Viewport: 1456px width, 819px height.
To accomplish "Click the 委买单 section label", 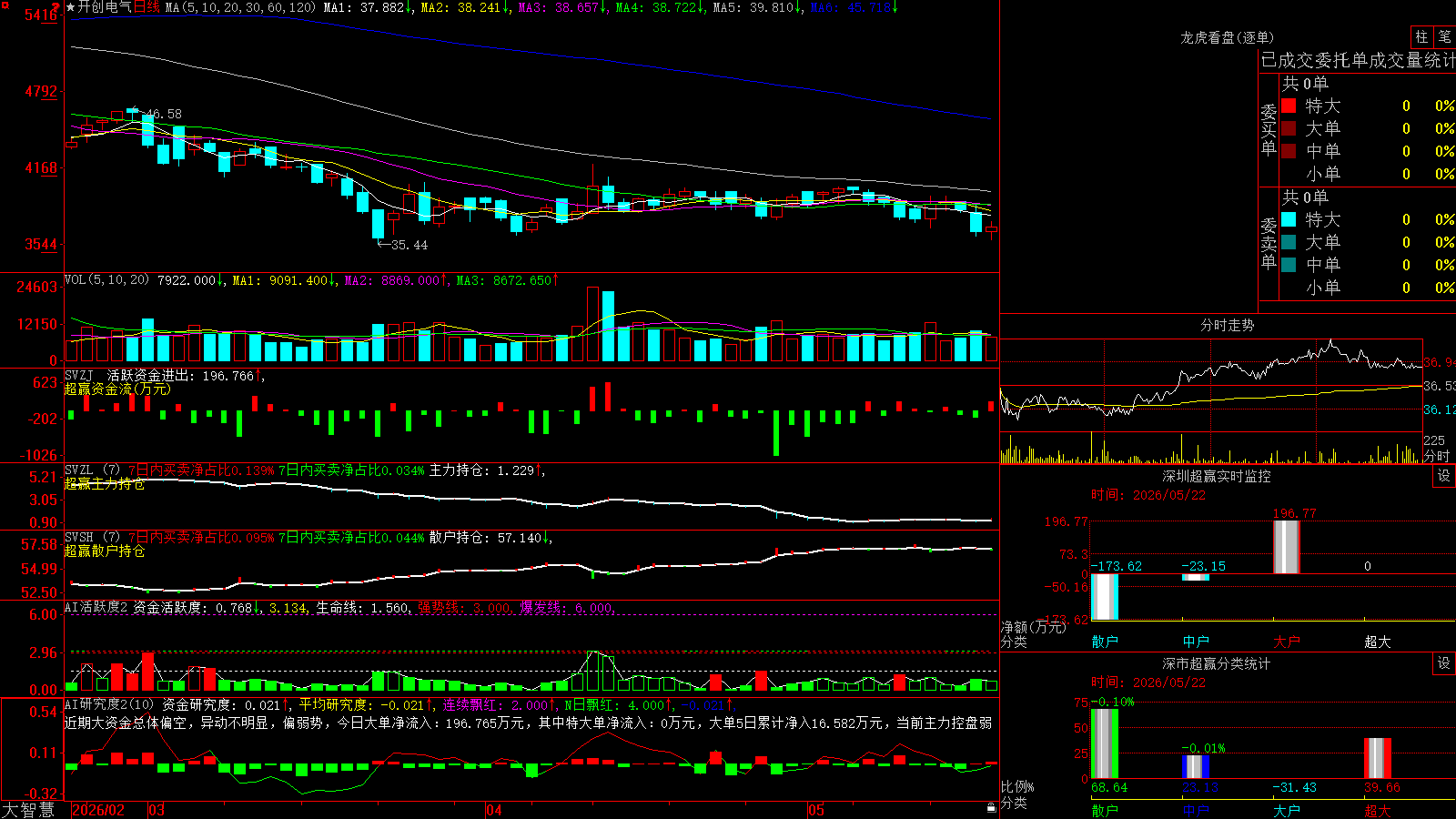I will coord(1269,129).
